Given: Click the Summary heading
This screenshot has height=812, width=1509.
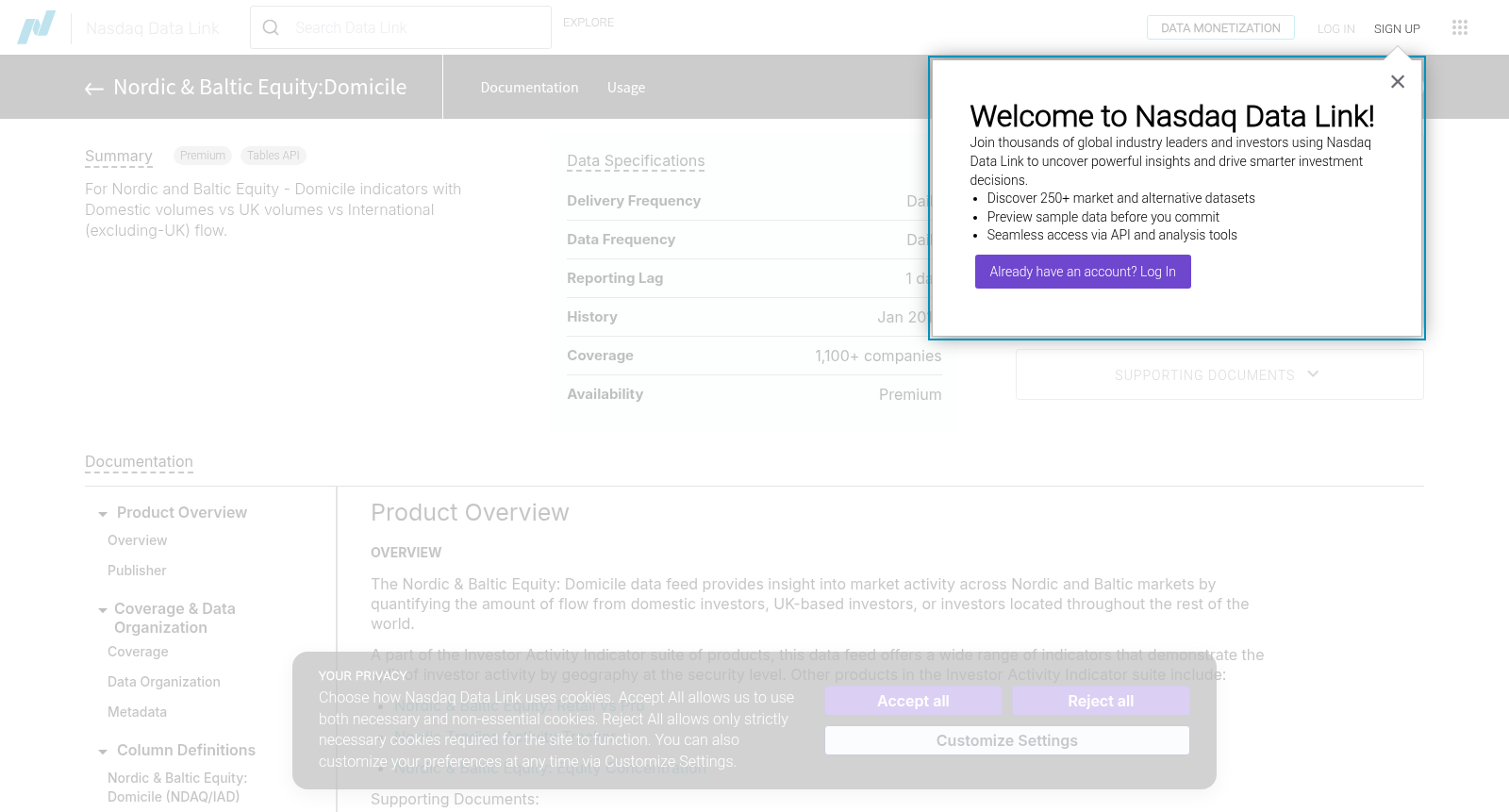Looking at the screenshot, I should [119, 156].
